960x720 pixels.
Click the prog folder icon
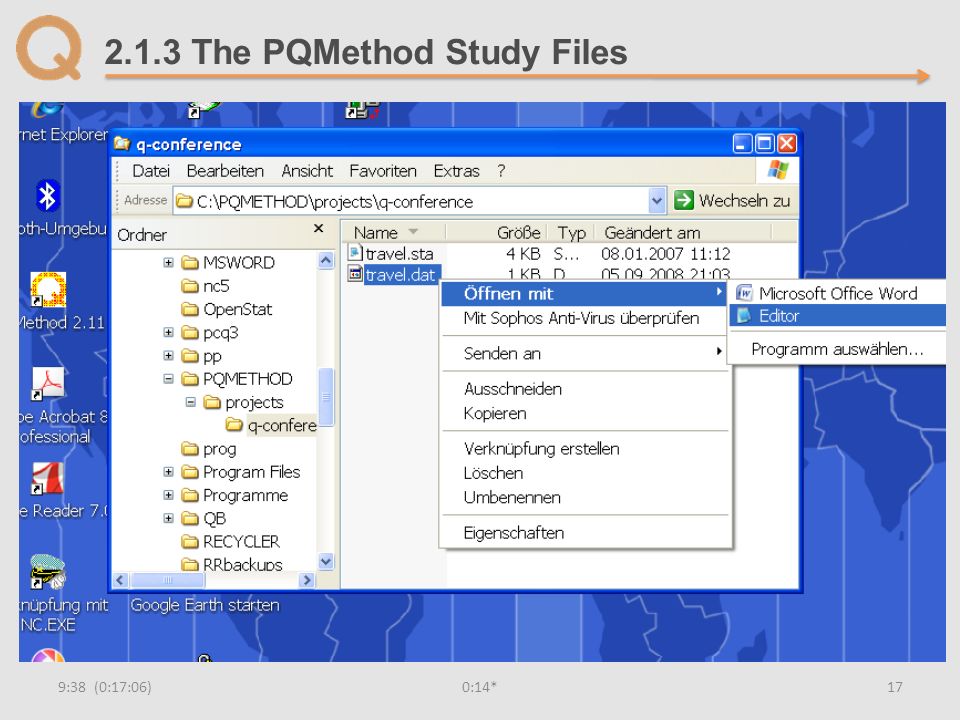pyautogui.click(x=190, y=449)
